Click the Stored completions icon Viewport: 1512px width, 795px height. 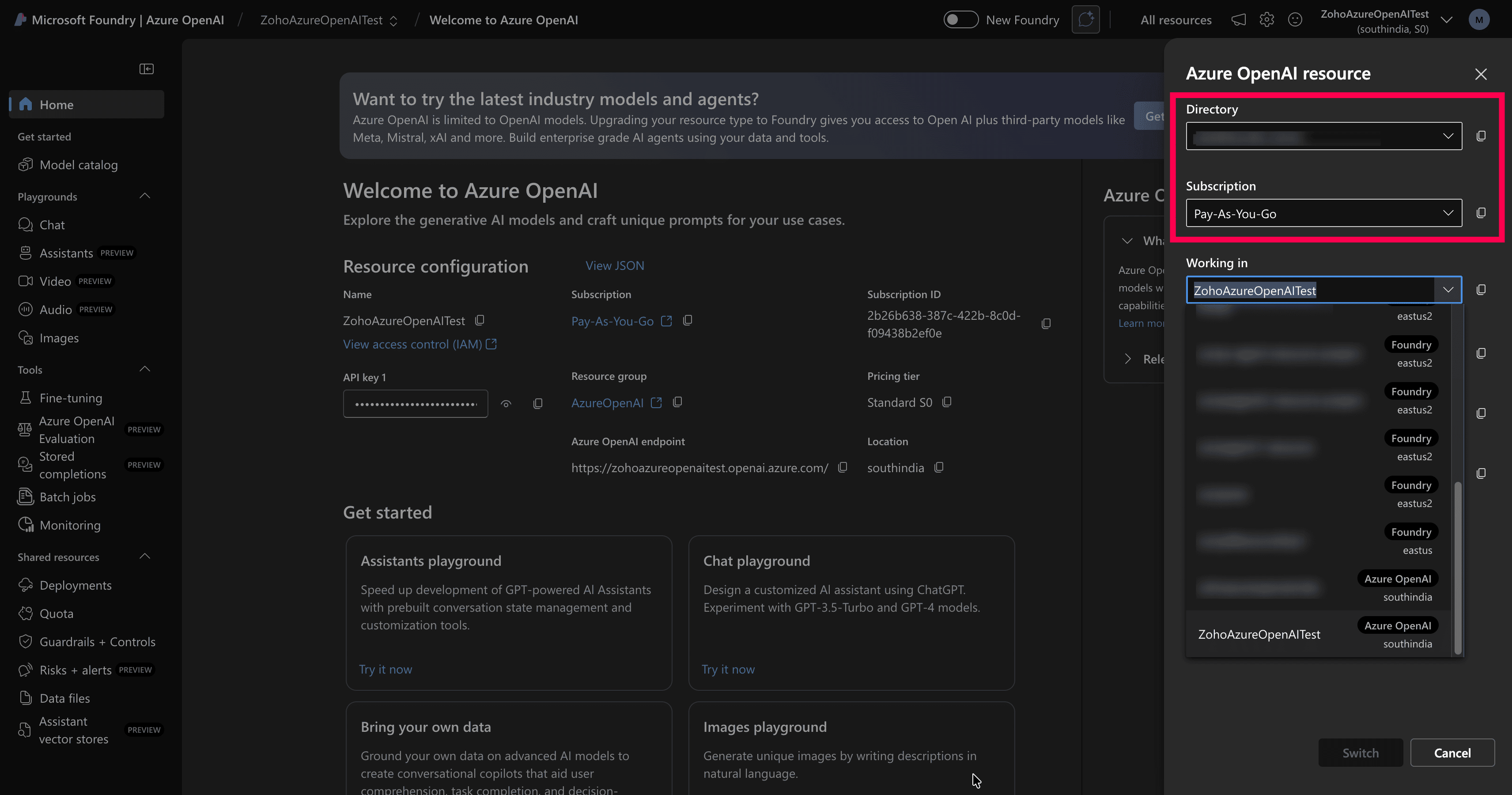(x=25, y=465)
